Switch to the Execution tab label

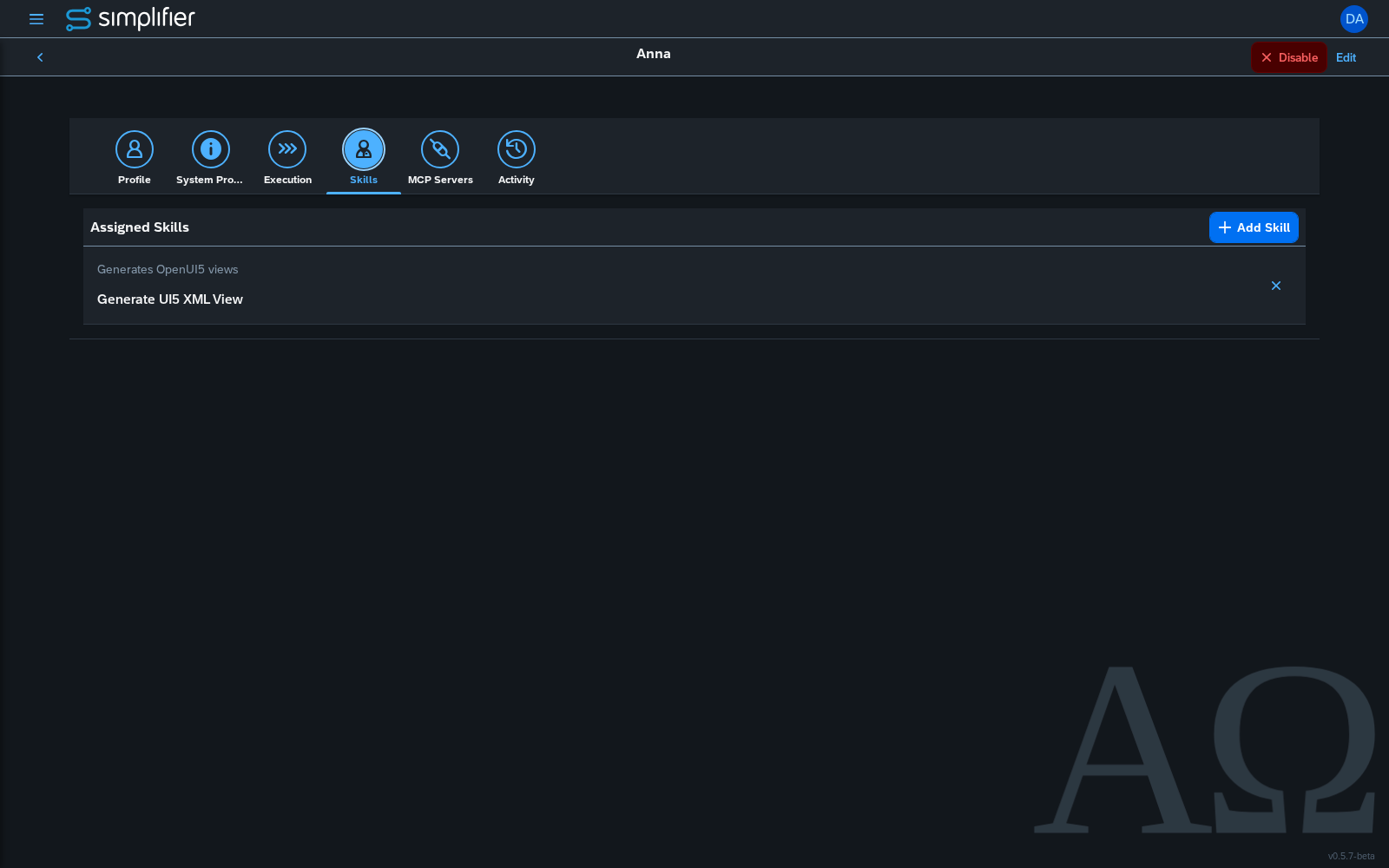click(x=287, y=180)
